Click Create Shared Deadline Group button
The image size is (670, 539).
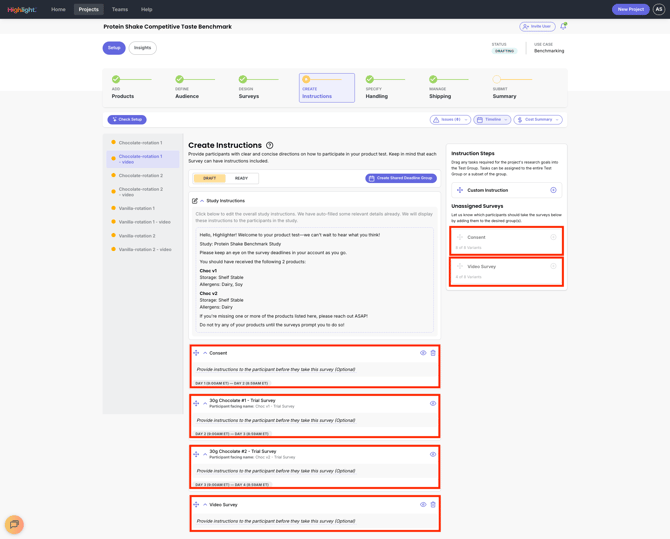click(x=401, y=178)
